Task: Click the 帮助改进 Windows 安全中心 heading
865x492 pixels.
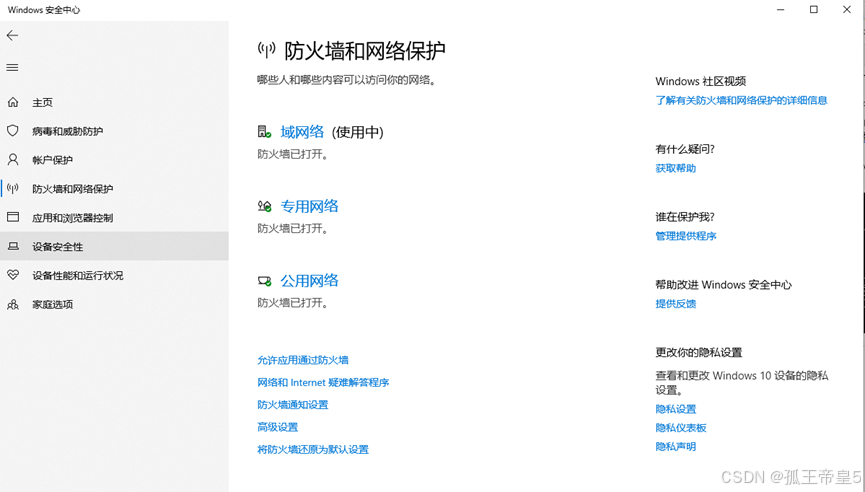Action: click(724, 285)
